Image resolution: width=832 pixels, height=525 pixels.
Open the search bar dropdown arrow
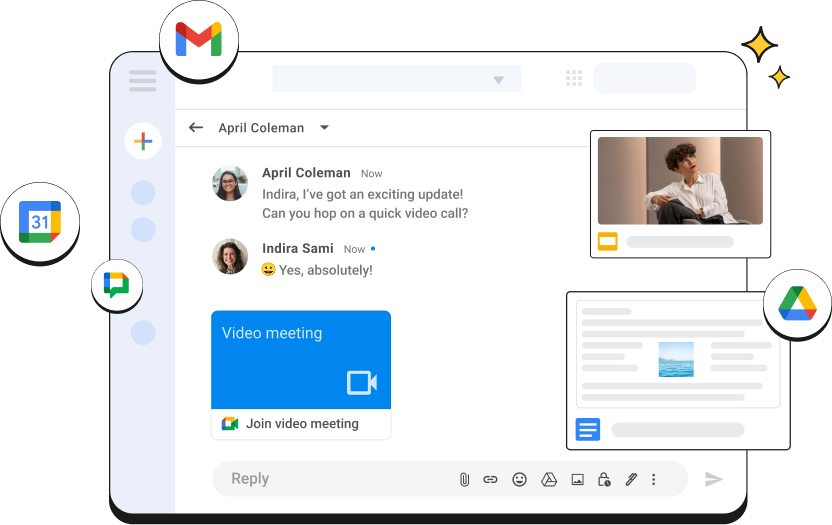[498, 80]
